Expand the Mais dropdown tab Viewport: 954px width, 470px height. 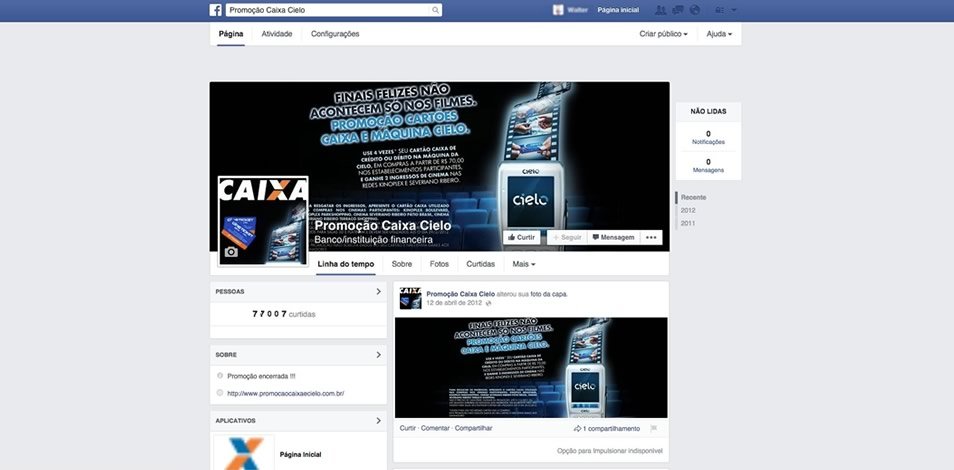[524, 264]
